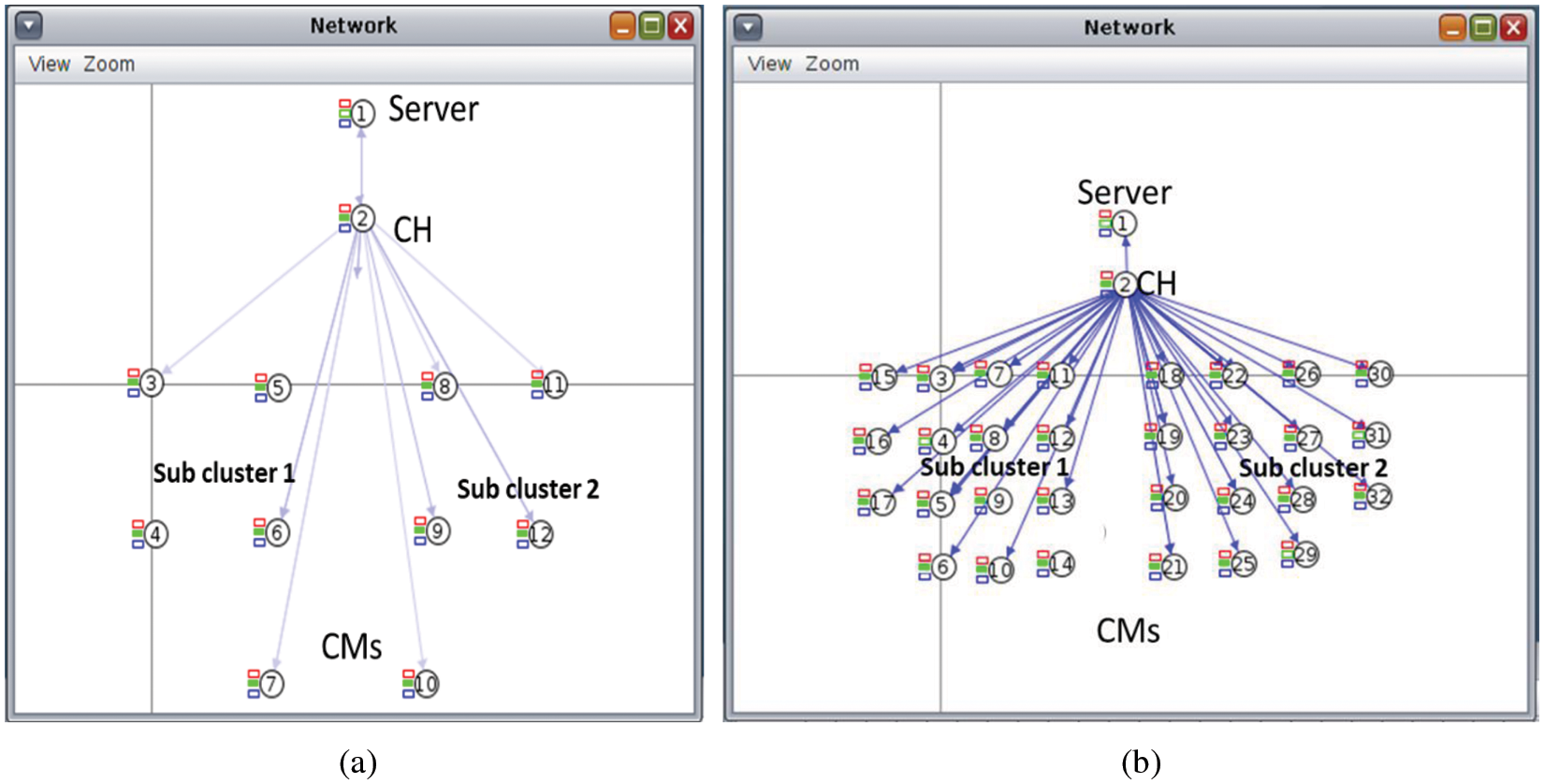Viewport: 1544px width, 784px height.
Task: Click node 10 at bottom of left window
Action: 426,684
